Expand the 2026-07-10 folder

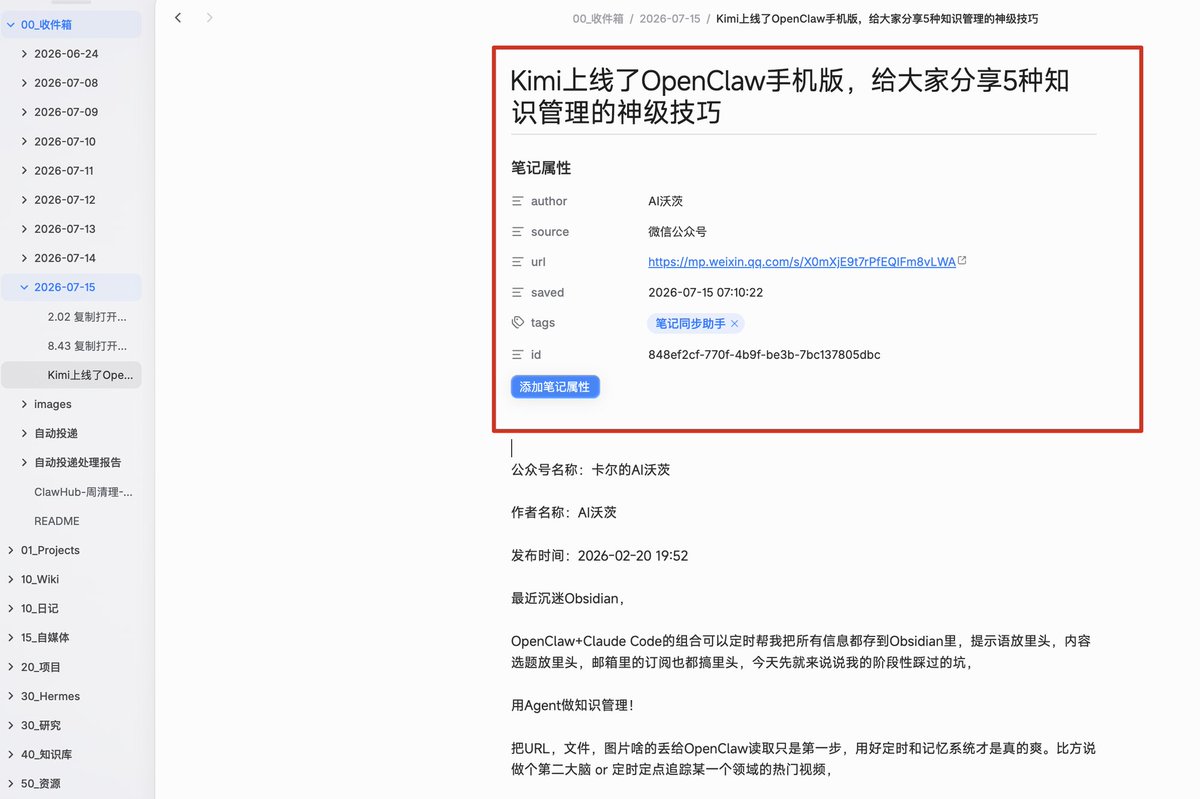(24, 142)
